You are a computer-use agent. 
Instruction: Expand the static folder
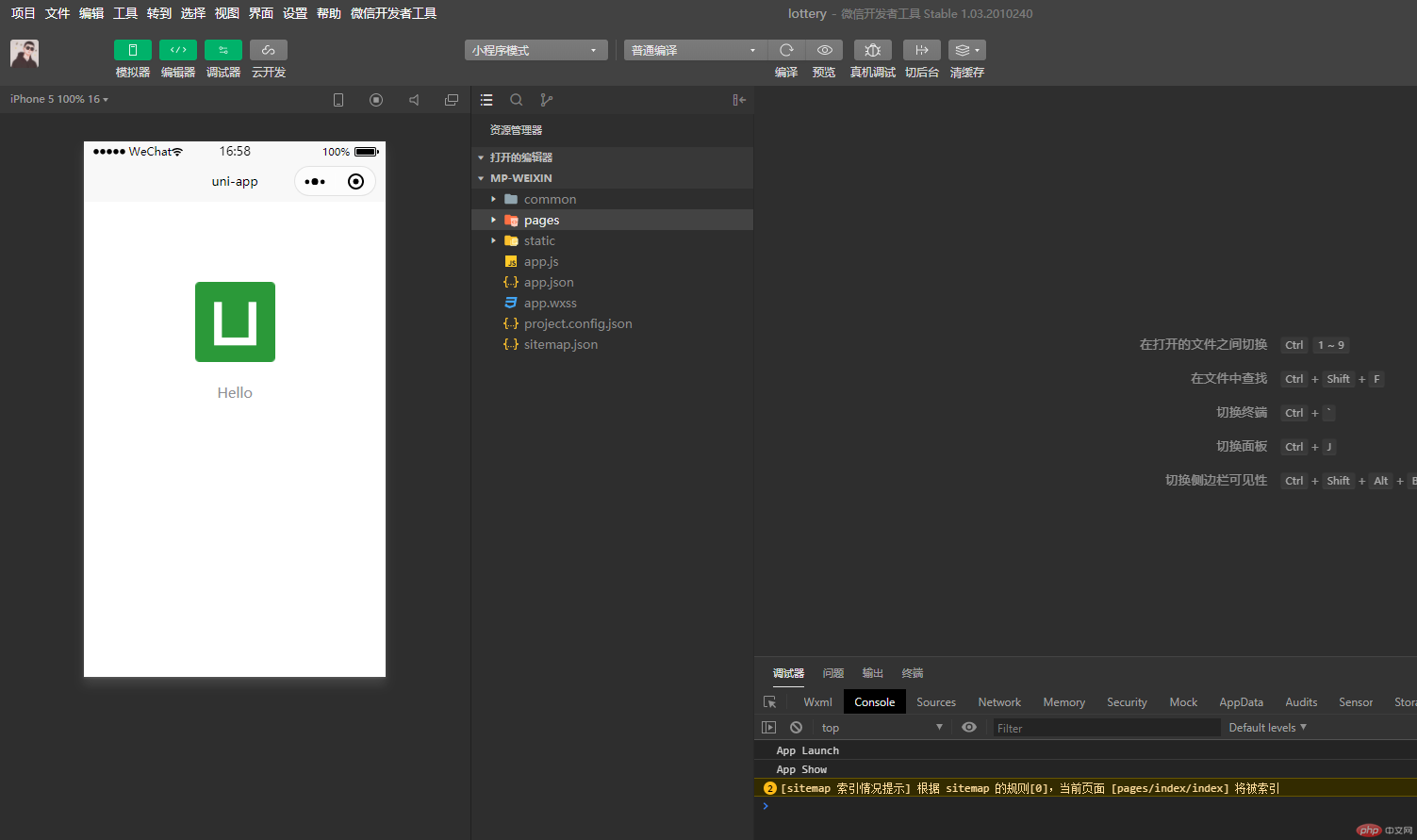click(x=612, y=240)
